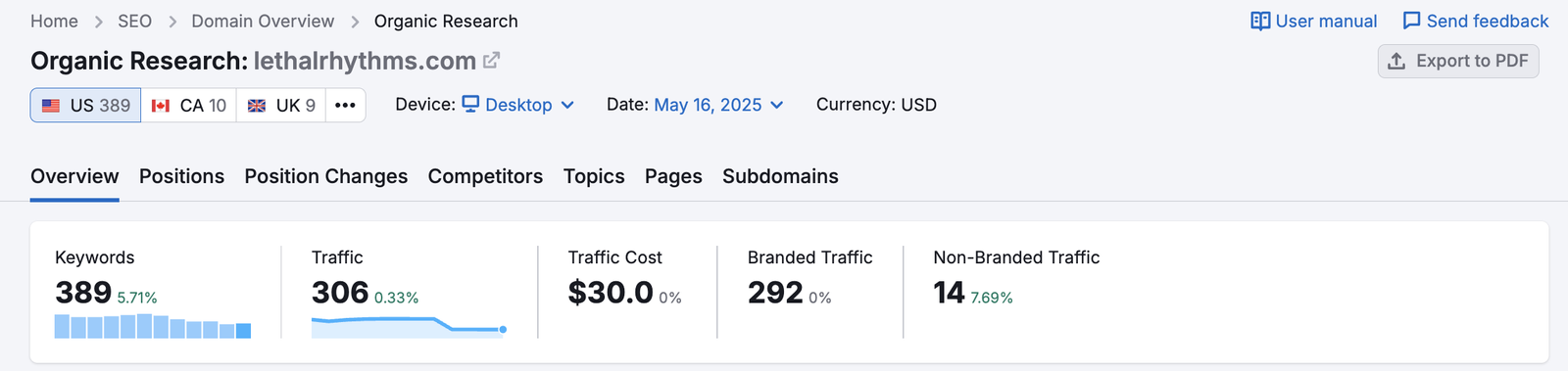Open the Competitors tab

tap(485, 176)
